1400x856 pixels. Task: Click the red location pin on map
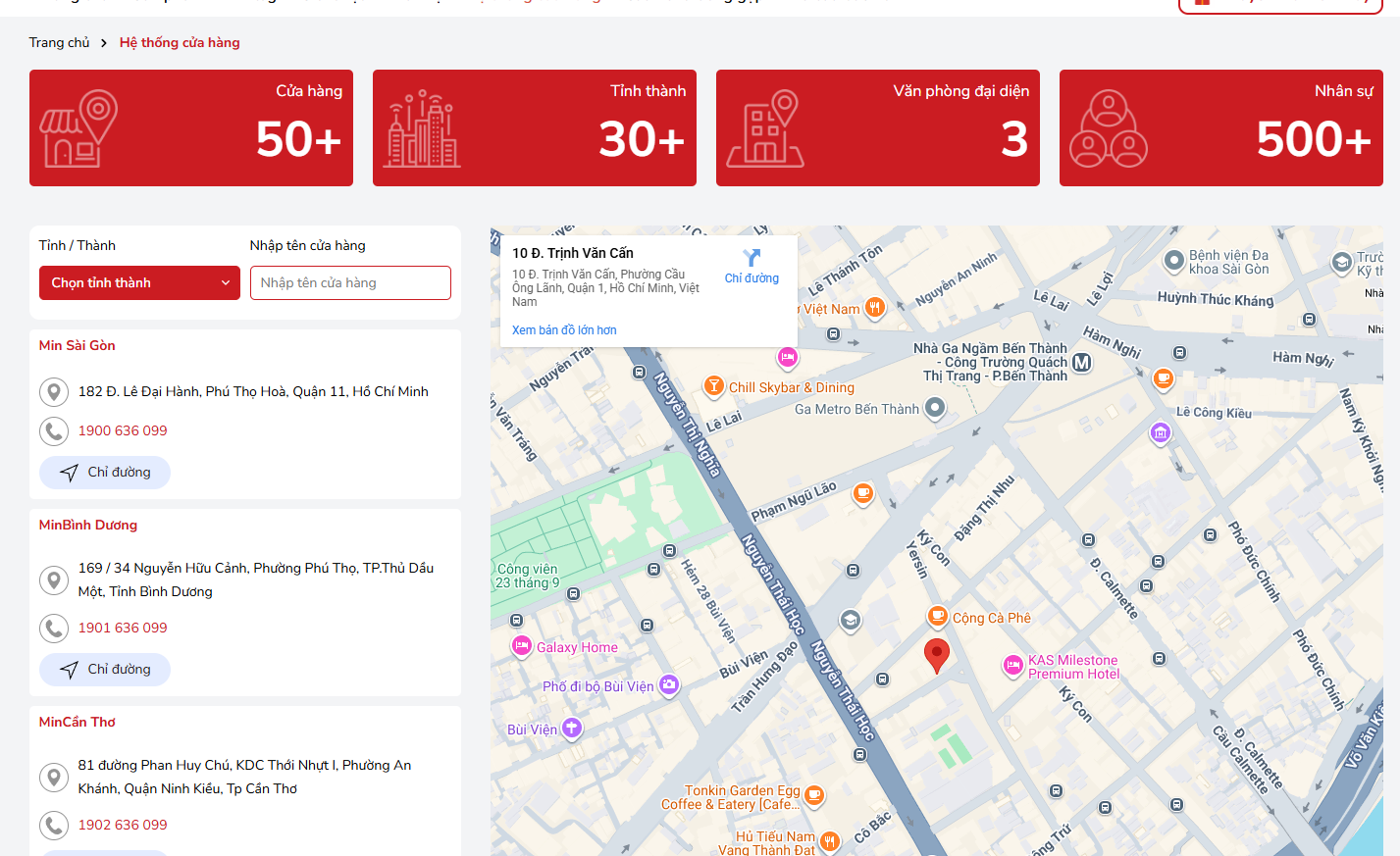click(x=937, y=654)
